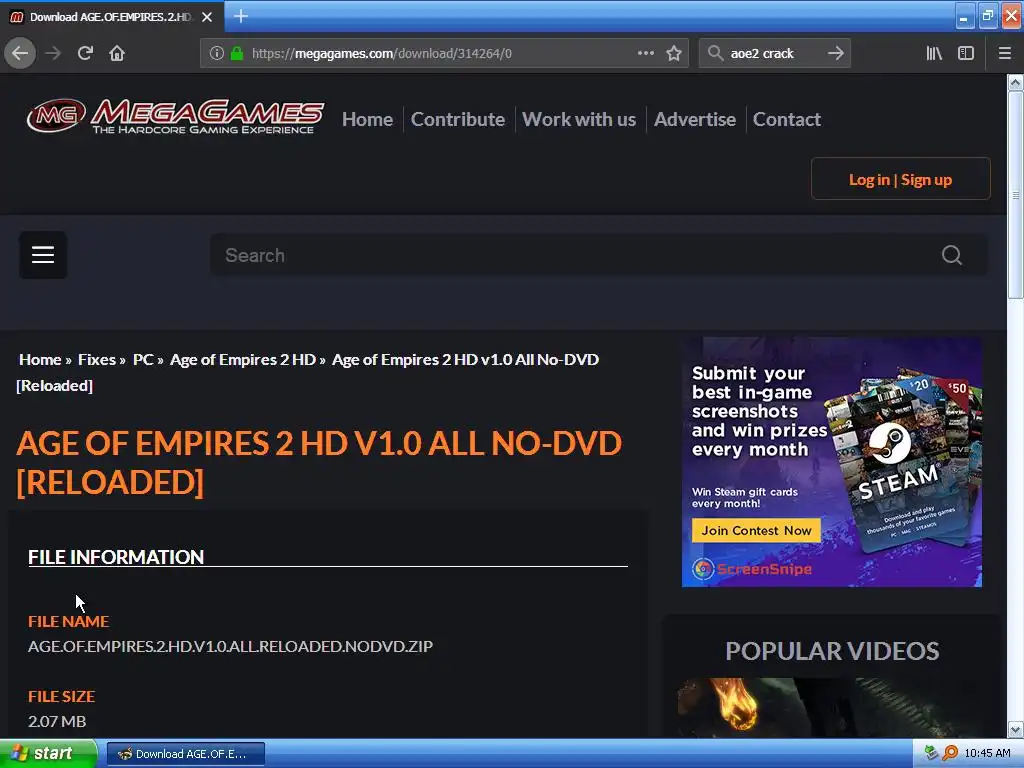The height and width of the screenshot is (768, 1024).
Task: Click the POPULAR VIDEOS heading
Action: click(832, 651)
